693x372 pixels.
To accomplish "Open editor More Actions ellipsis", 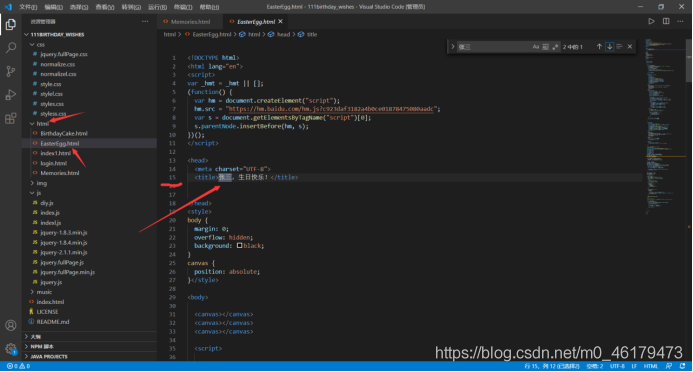I will [680, 21].
